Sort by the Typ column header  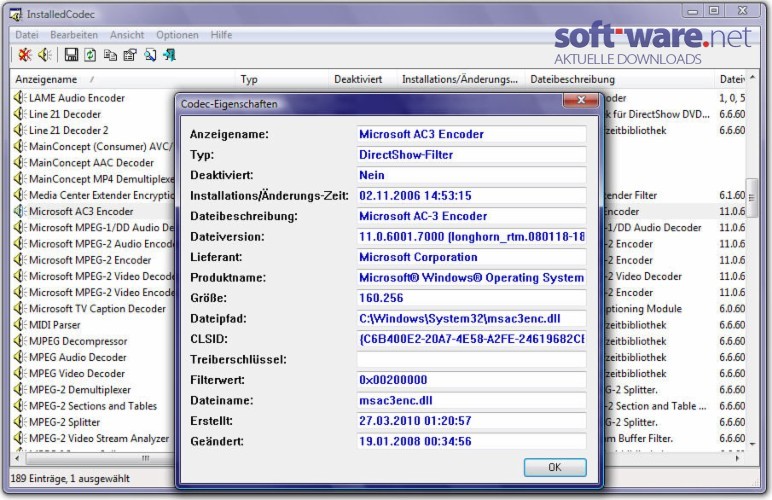pyautogui.click(x=282, y=79)
